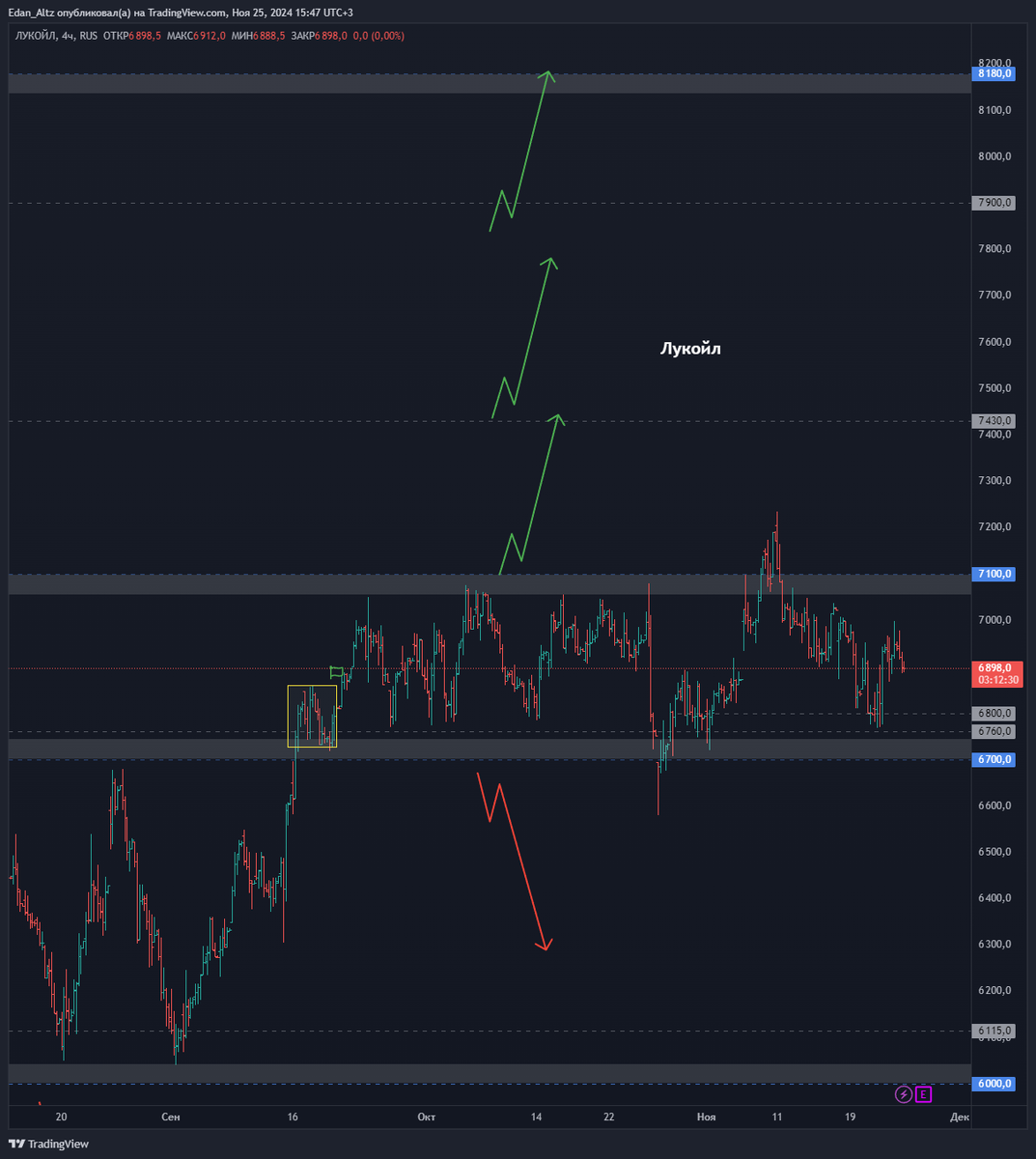This screenshot has width=1036, height=1159.
Task: Click the purple lightning bolt icon
Action: pyautogui.click(x=904, y=1094)
